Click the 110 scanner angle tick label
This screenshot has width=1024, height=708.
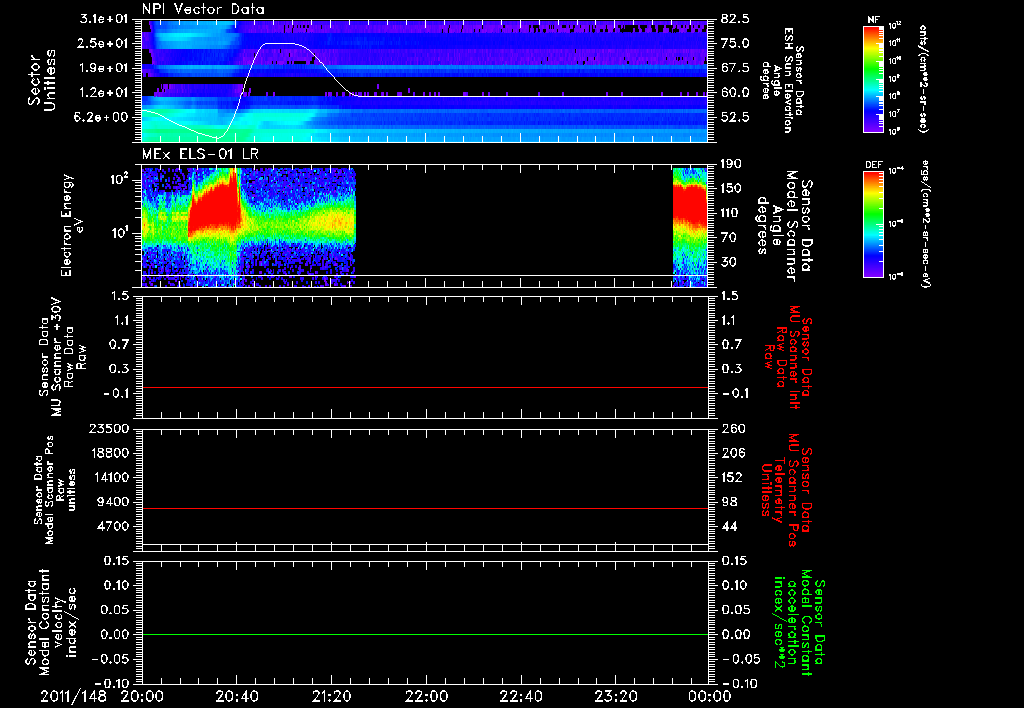click(732, 213)
